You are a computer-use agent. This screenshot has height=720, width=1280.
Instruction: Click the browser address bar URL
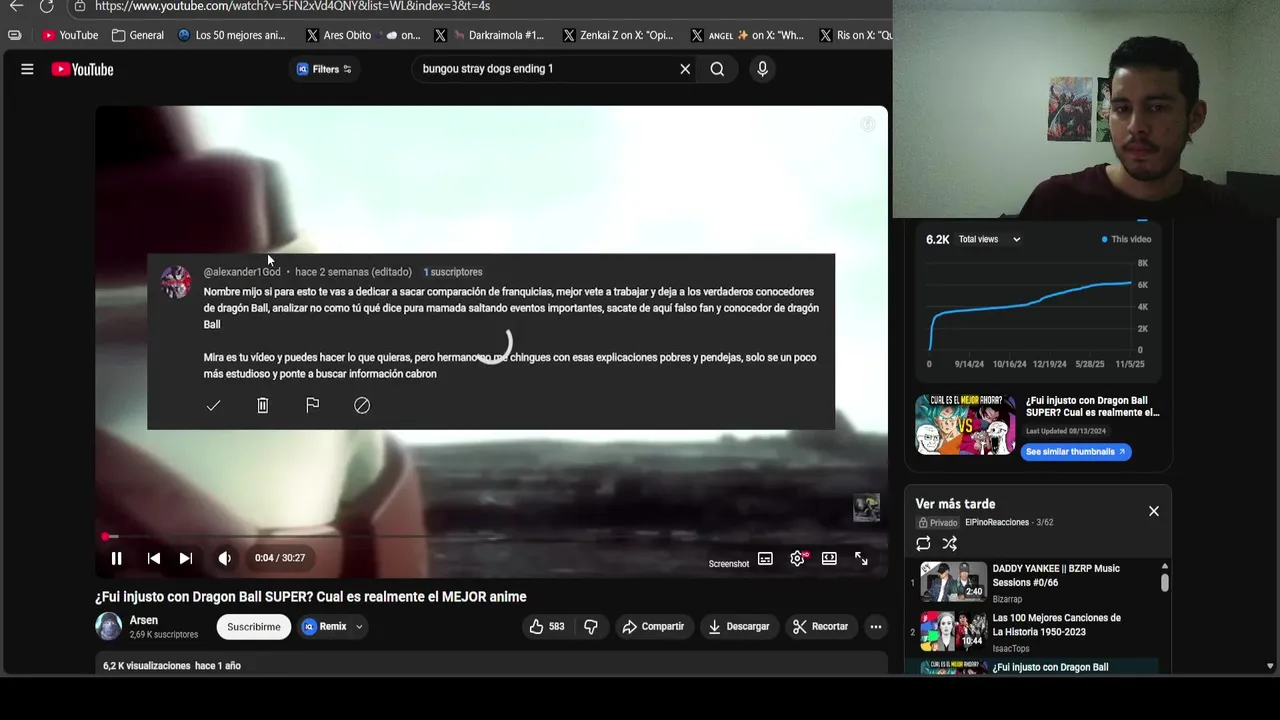point(292,6)
